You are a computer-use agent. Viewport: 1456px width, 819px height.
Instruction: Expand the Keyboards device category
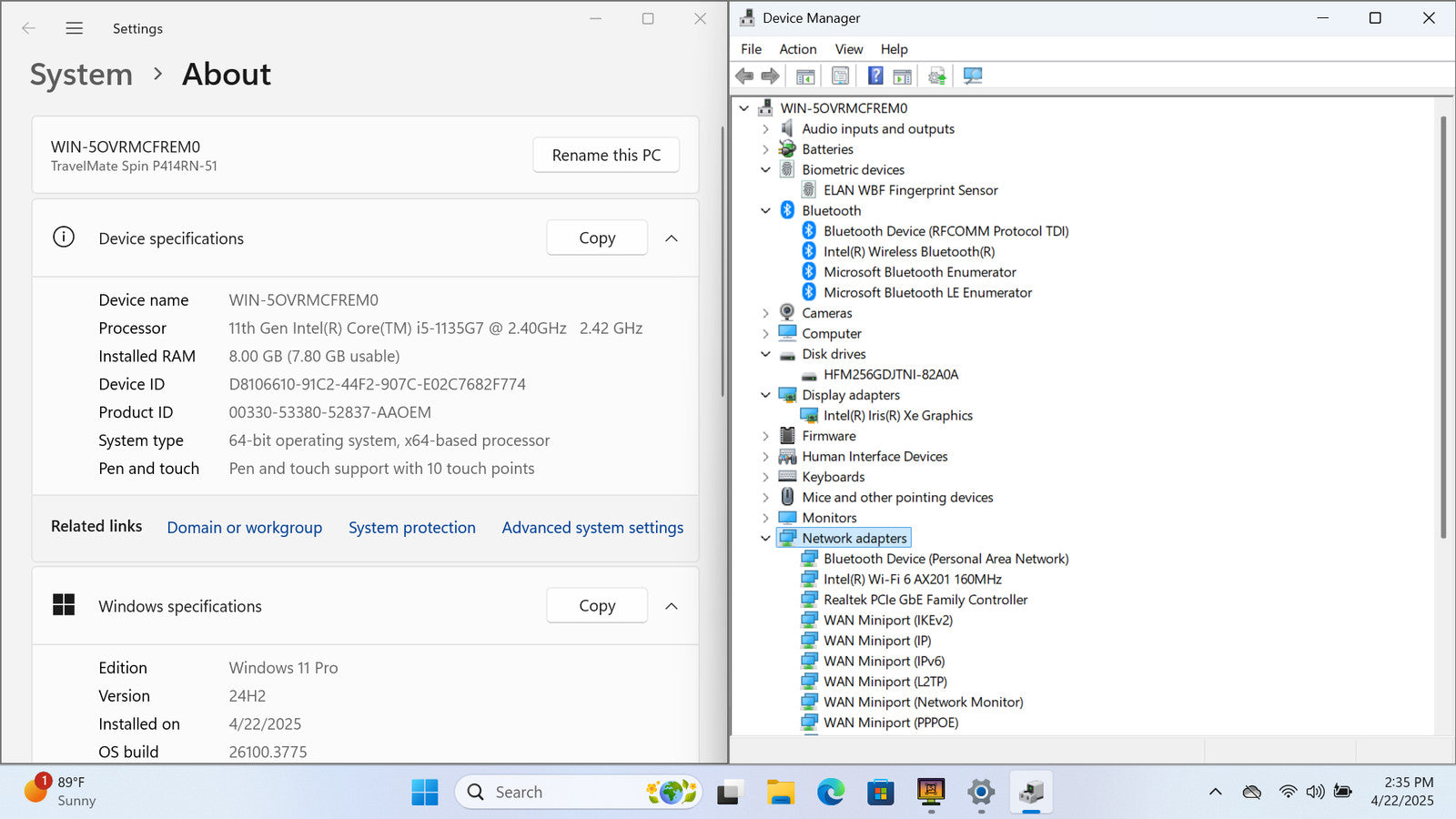pyautogui.click(x=765, y=477)
